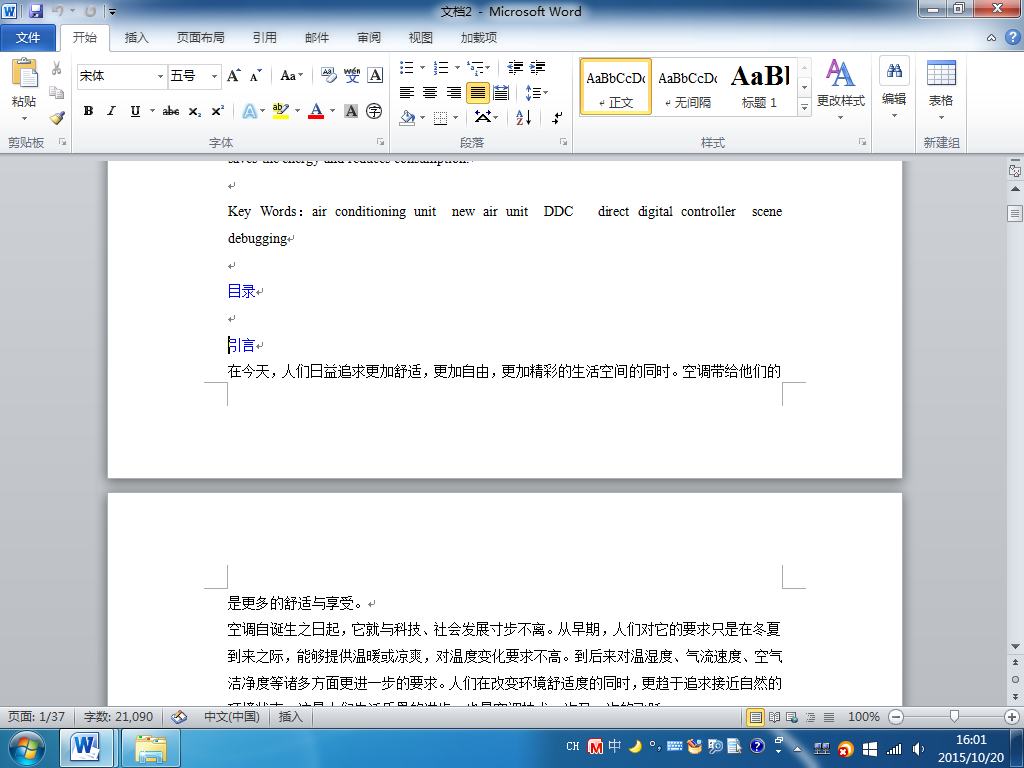
Task: Apply the 标题 1 Heading style
Action: (760, 86)
